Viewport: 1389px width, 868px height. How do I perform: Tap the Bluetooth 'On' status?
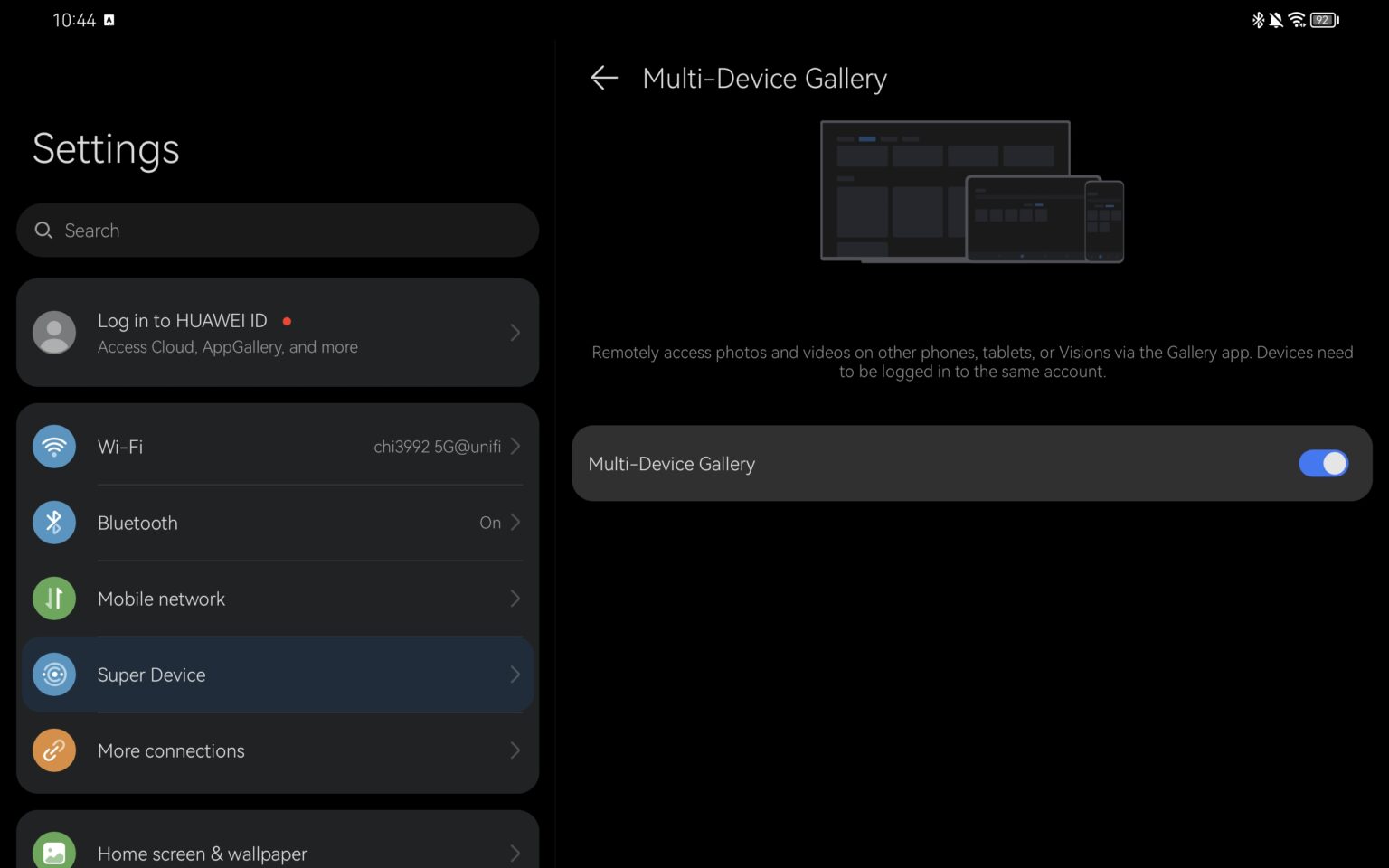click(x=490, y=523)
